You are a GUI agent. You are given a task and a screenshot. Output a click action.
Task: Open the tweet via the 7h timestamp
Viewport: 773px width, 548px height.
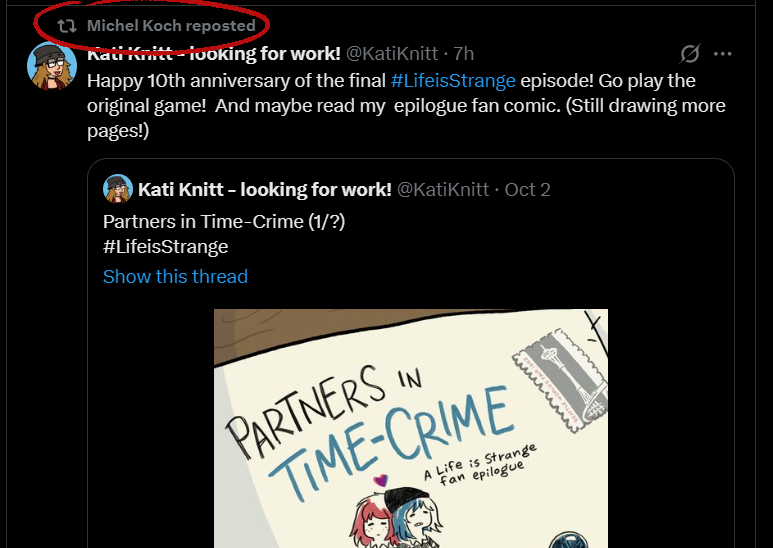(463, 53)
